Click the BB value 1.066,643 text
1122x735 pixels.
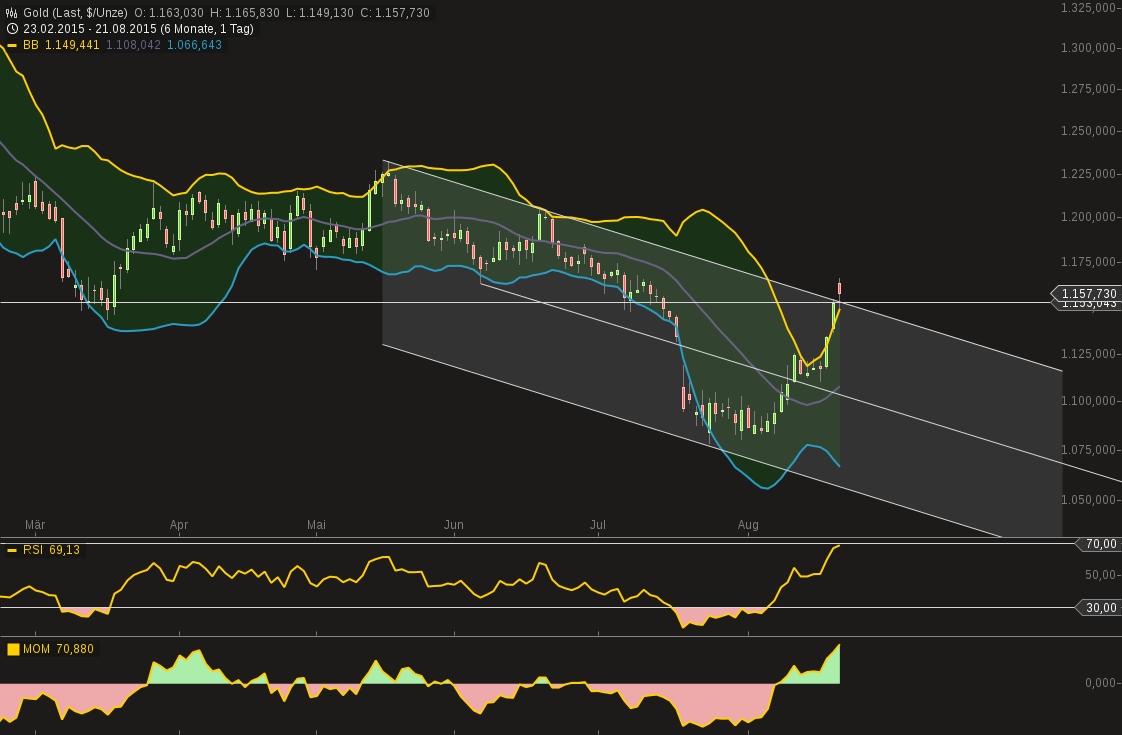click(x=194, y=44)
